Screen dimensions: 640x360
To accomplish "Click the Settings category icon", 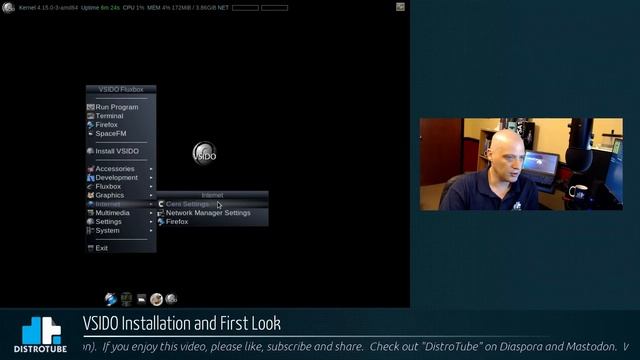I will 91,222.
